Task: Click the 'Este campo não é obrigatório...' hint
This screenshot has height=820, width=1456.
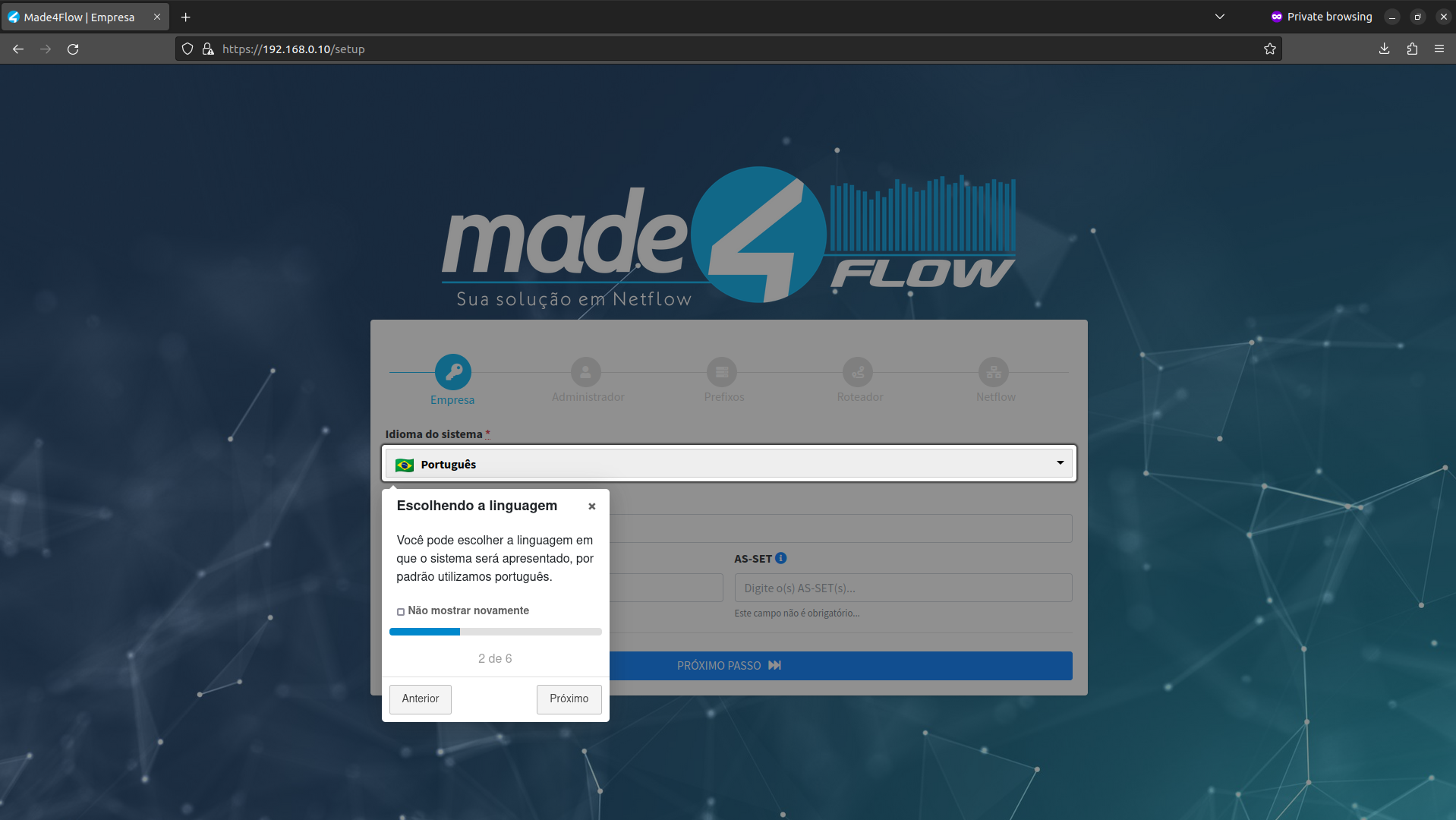Action: 797,613
